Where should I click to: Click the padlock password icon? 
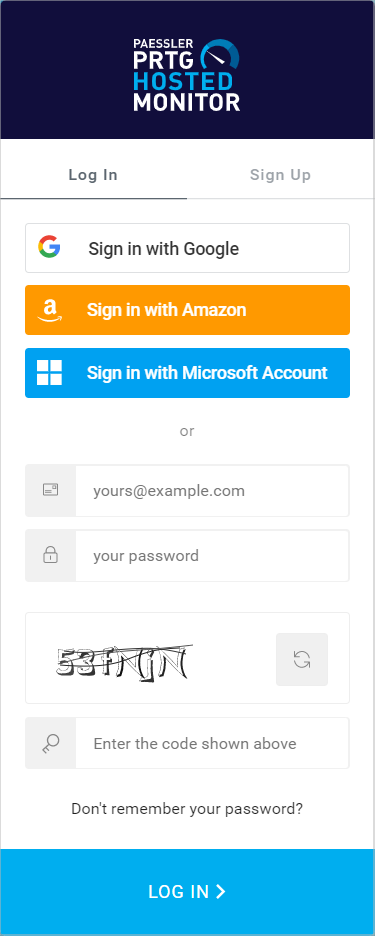click(x=50, y=555)
